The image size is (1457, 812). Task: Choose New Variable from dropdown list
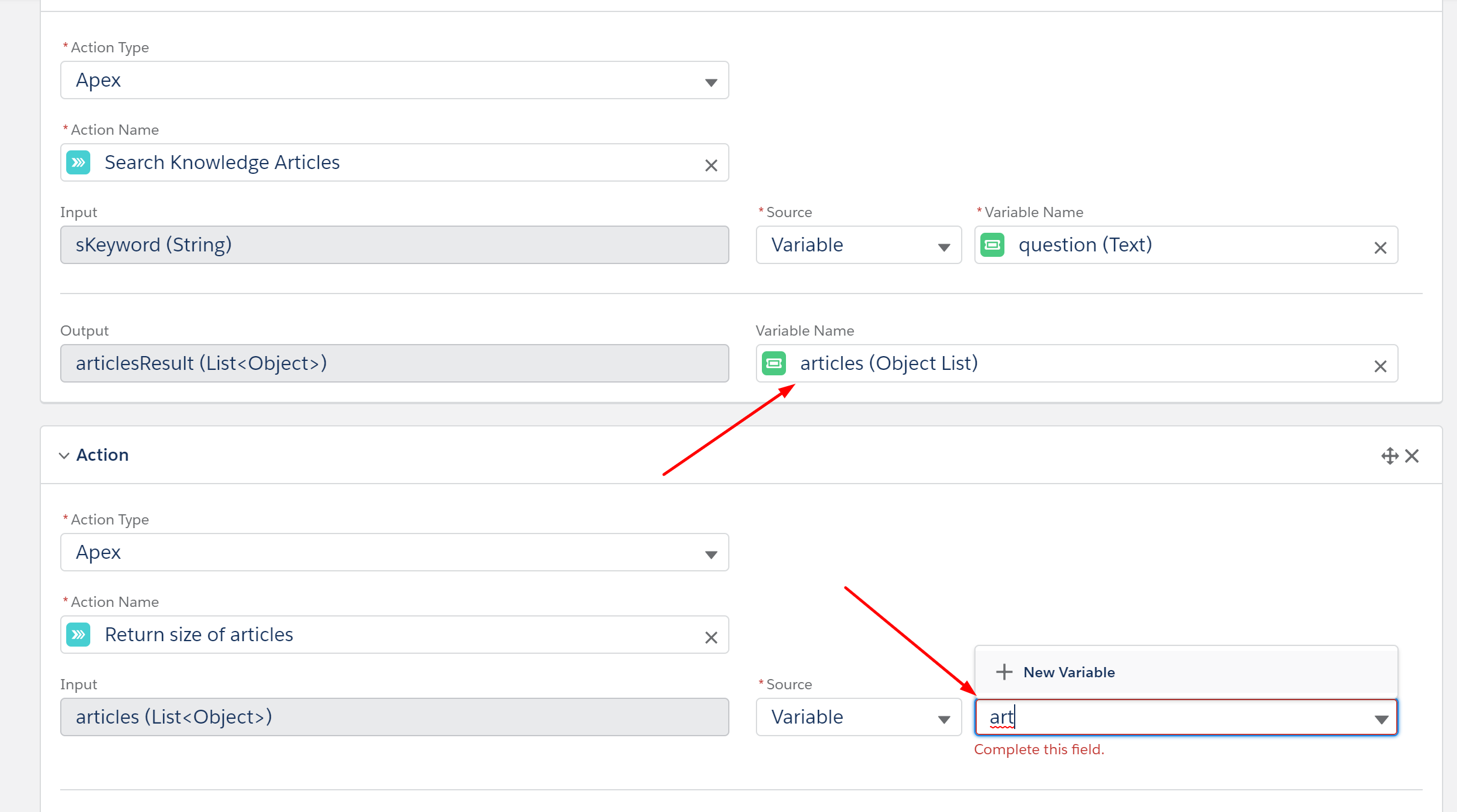(1068, 672)
